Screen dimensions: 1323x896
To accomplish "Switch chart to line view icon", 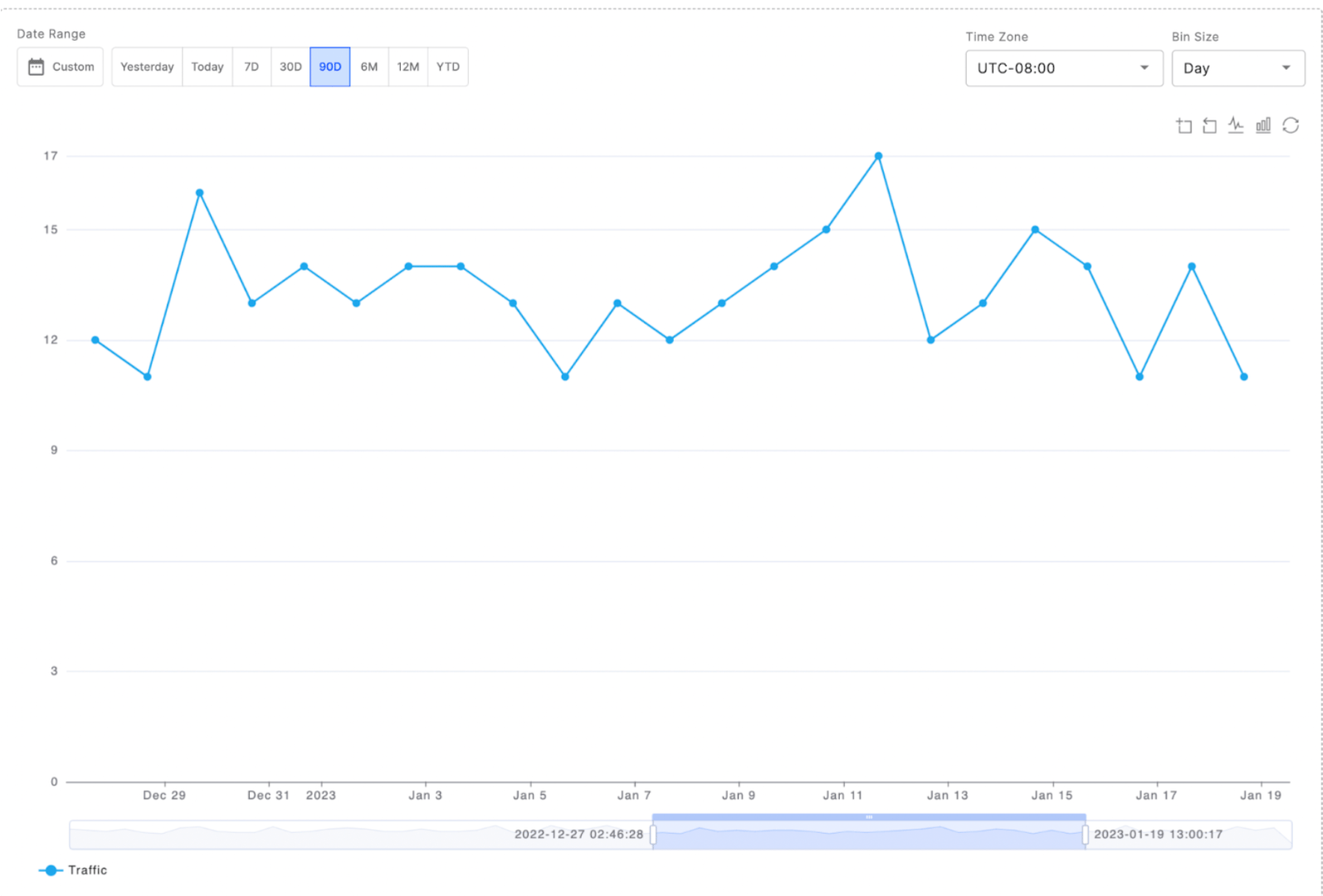I will click(x=1236, y=125).
